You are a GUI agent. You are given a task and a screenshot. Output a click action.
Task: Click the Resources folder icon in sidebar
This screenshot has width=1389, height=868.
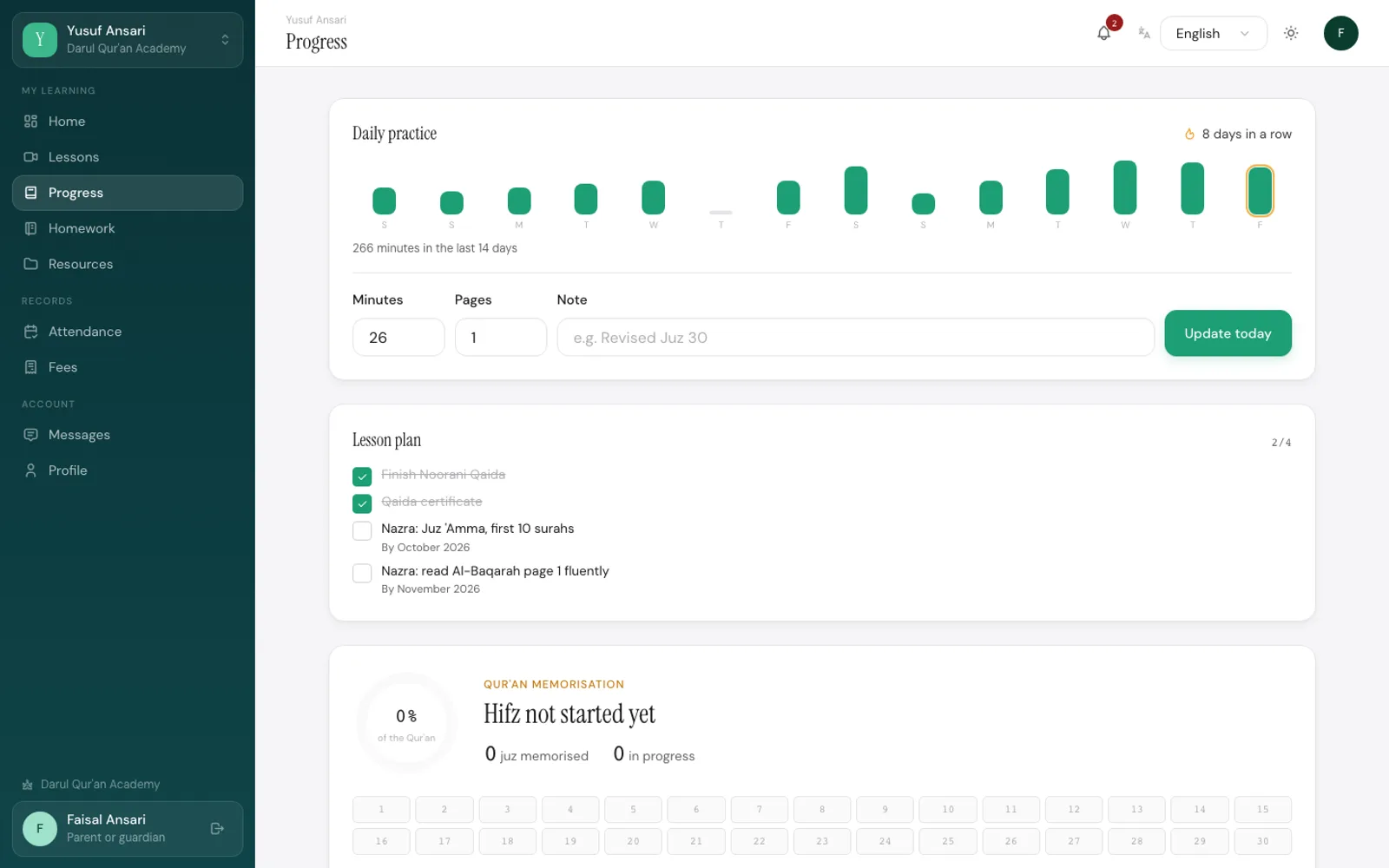30,264
